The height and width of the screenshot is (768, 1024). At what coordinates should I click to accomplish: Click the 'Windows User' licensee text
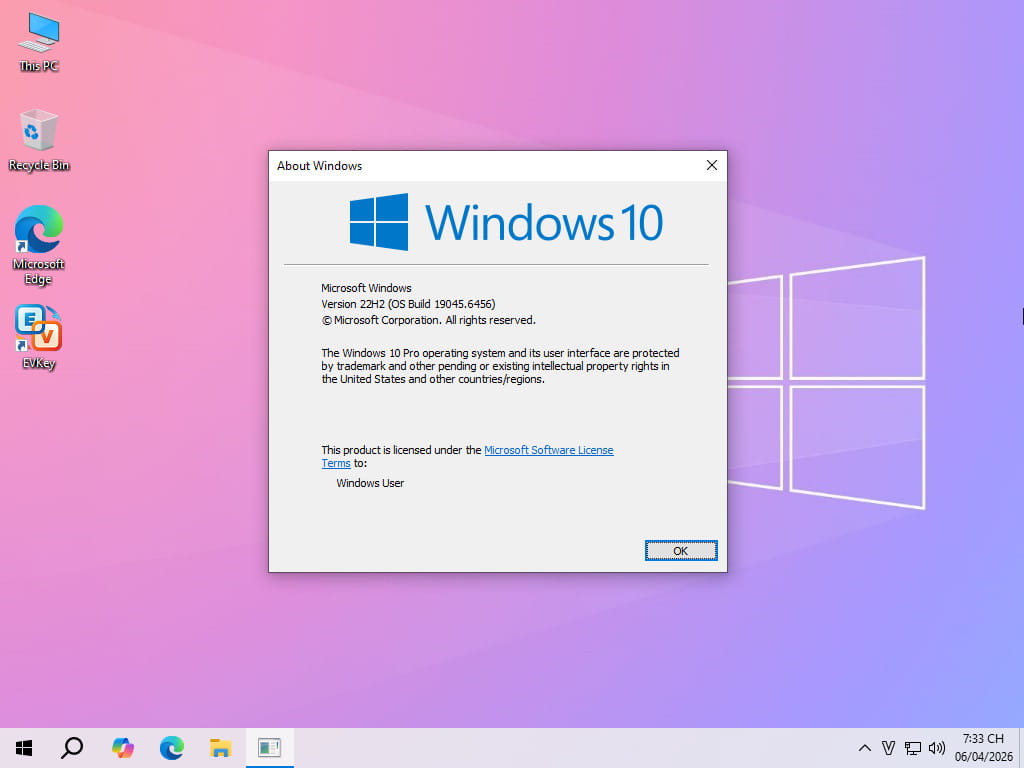pos(370,483)
